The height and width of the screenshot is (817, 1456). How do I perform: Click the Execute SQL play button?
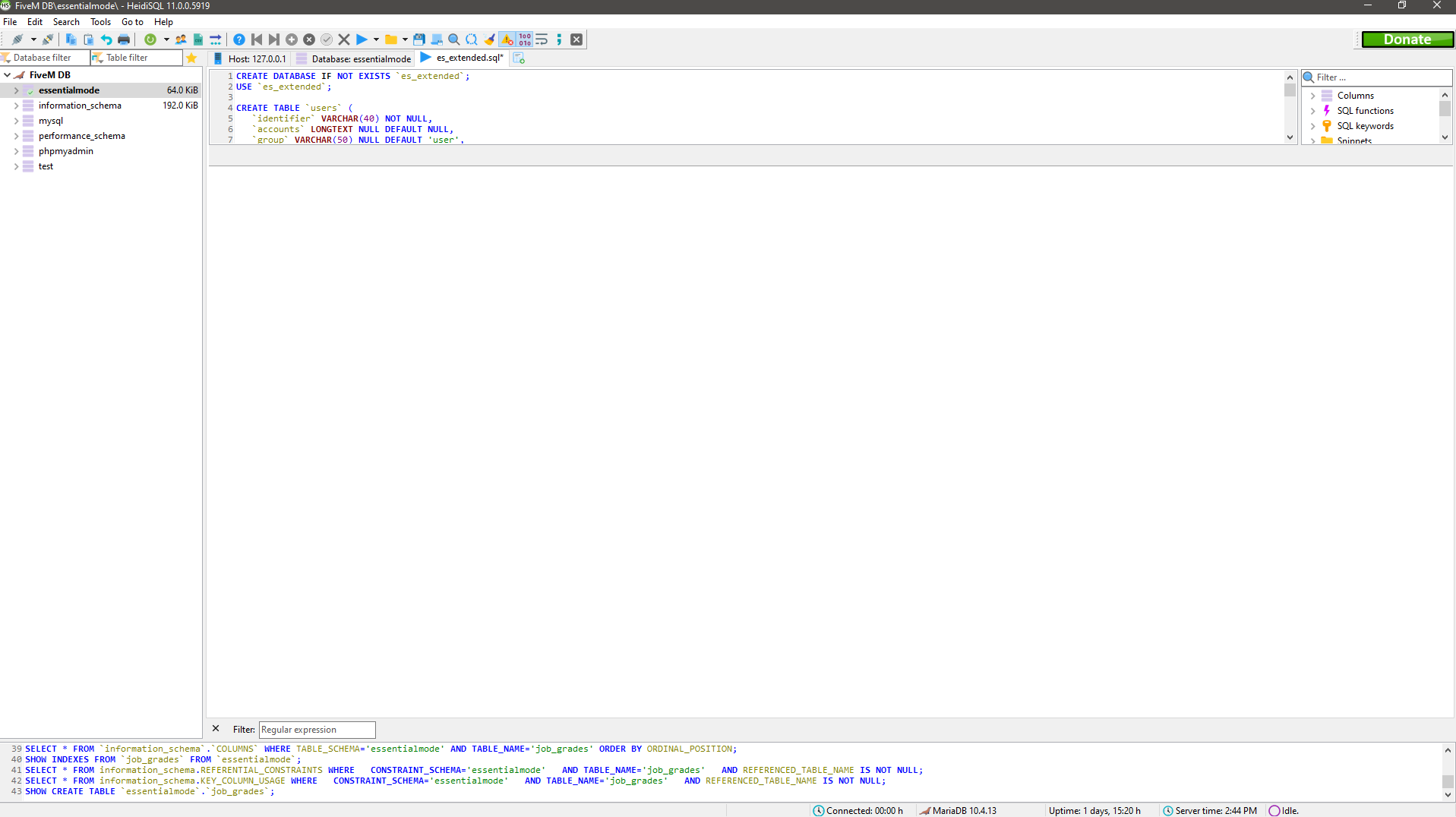point(362,39)
